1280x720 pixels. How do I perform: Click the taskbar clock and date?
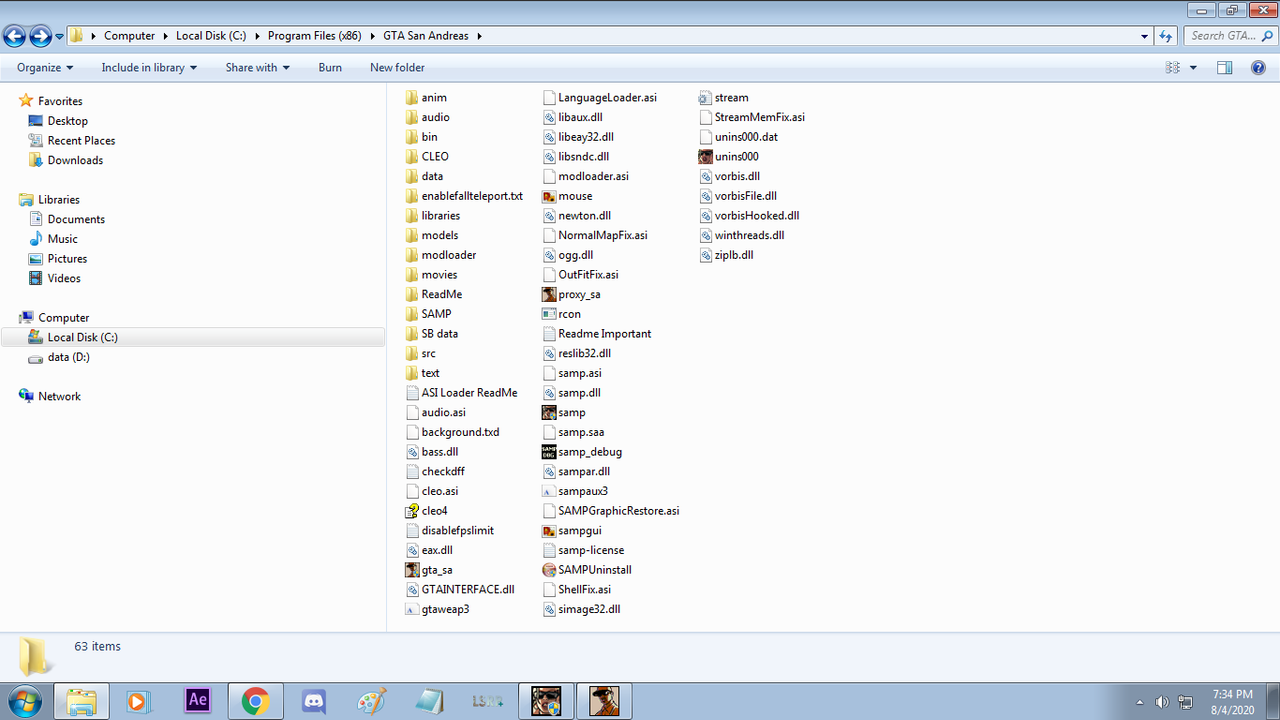pos(1231,701)
